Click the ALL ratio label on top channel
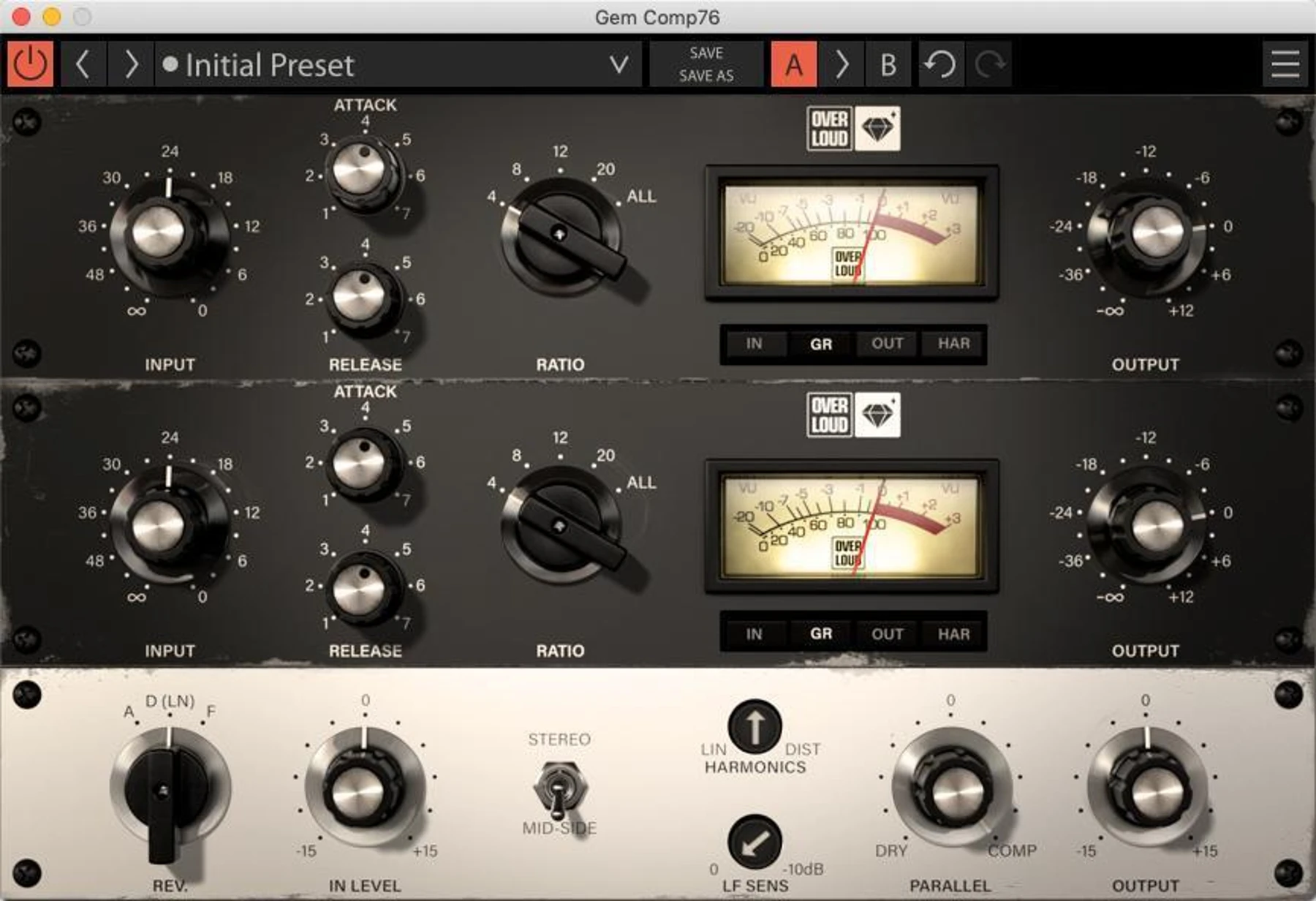 tap(641, 196)
